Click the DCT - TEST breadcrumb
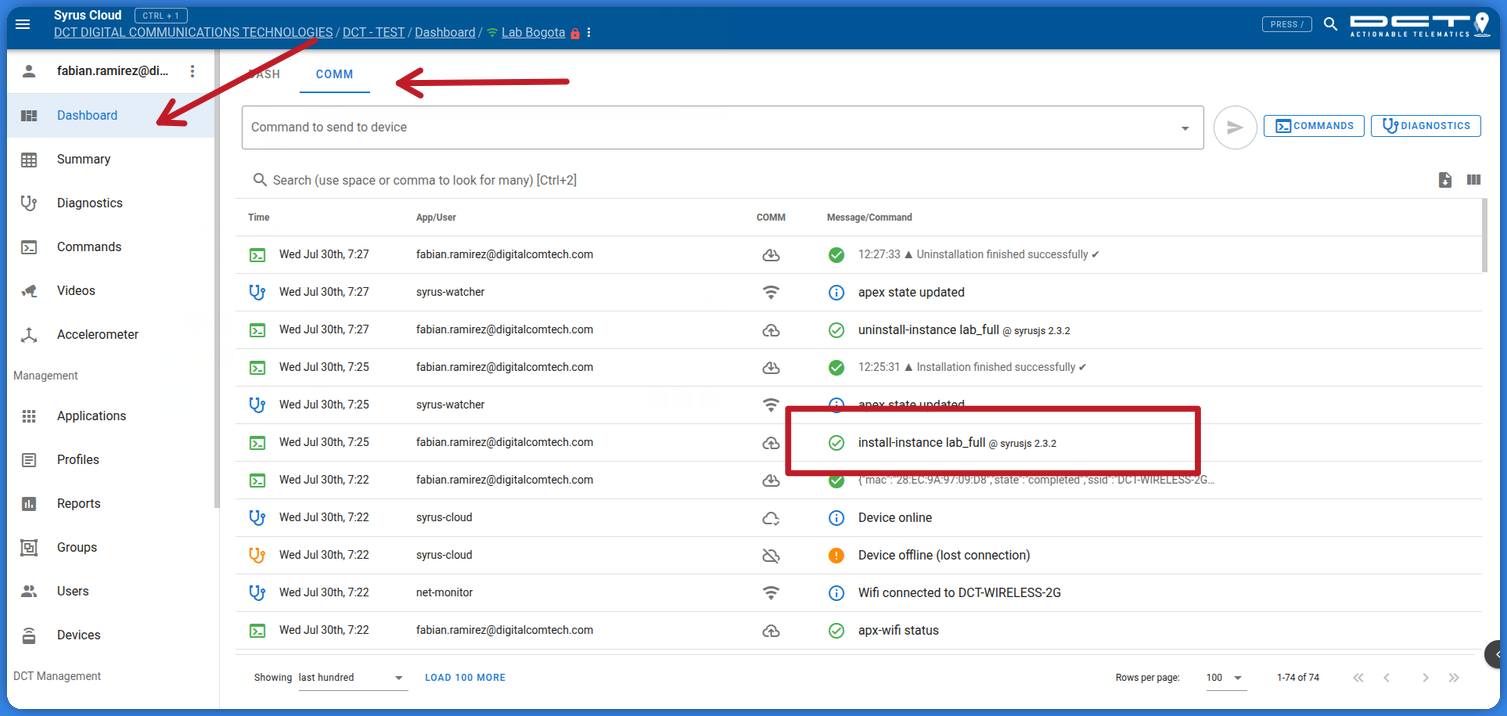The image size is (1507, 716). pos(374,32)
